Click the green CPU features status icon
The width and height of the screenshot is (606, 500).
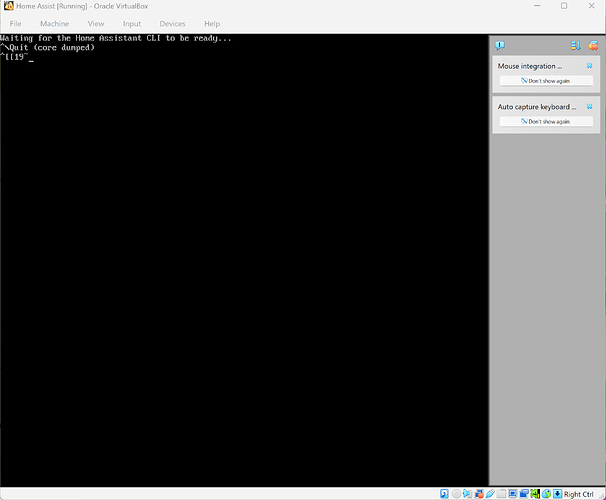click(x=535, y=494)
